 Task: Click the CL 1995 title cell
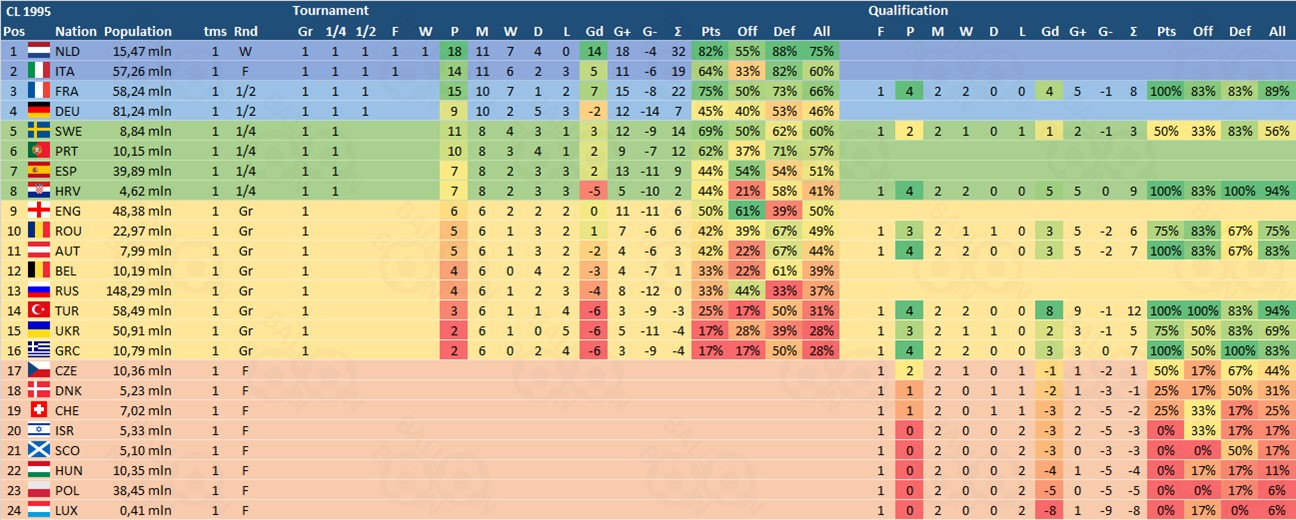27,11
